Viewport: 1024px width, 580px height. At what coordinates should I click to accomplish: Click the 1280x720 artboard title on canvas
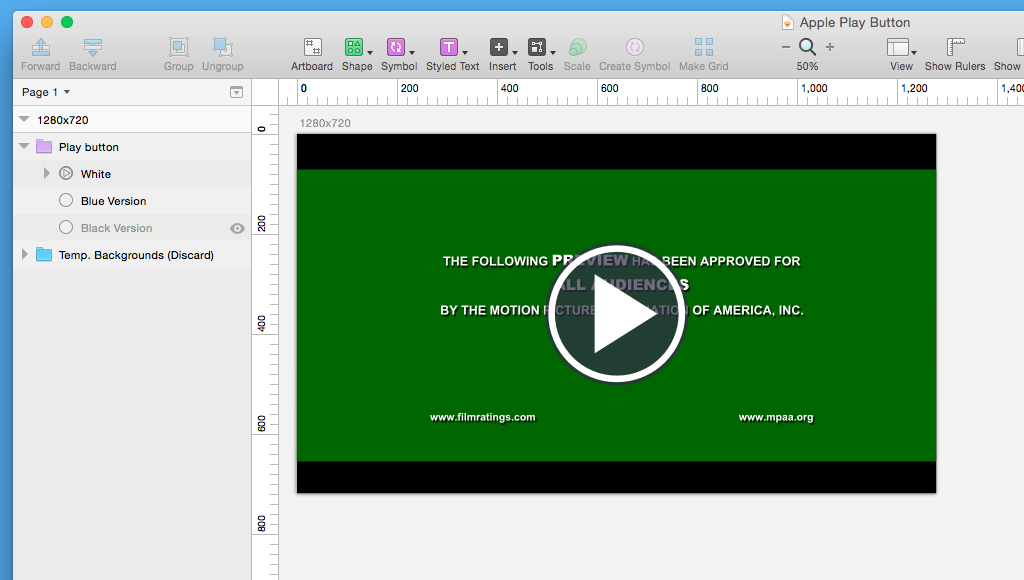[325, 123]
